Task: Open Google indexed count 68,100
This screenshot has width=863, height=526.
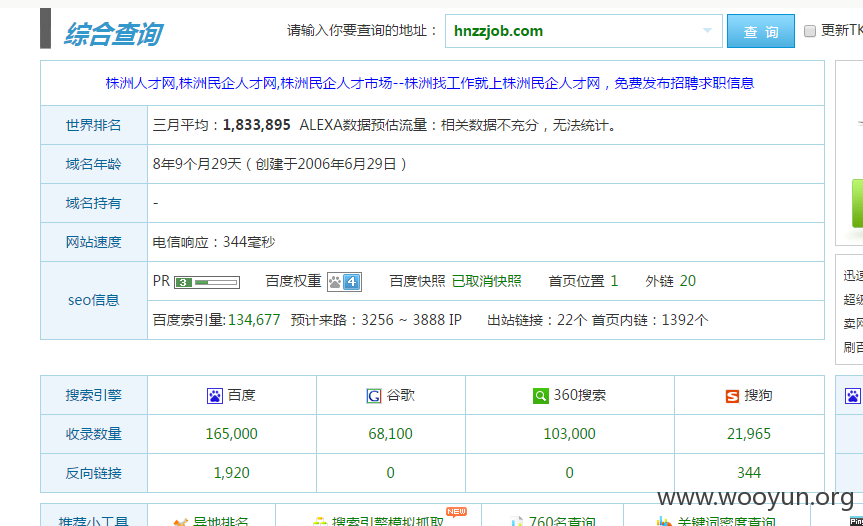Action: [x=390, y=434]
